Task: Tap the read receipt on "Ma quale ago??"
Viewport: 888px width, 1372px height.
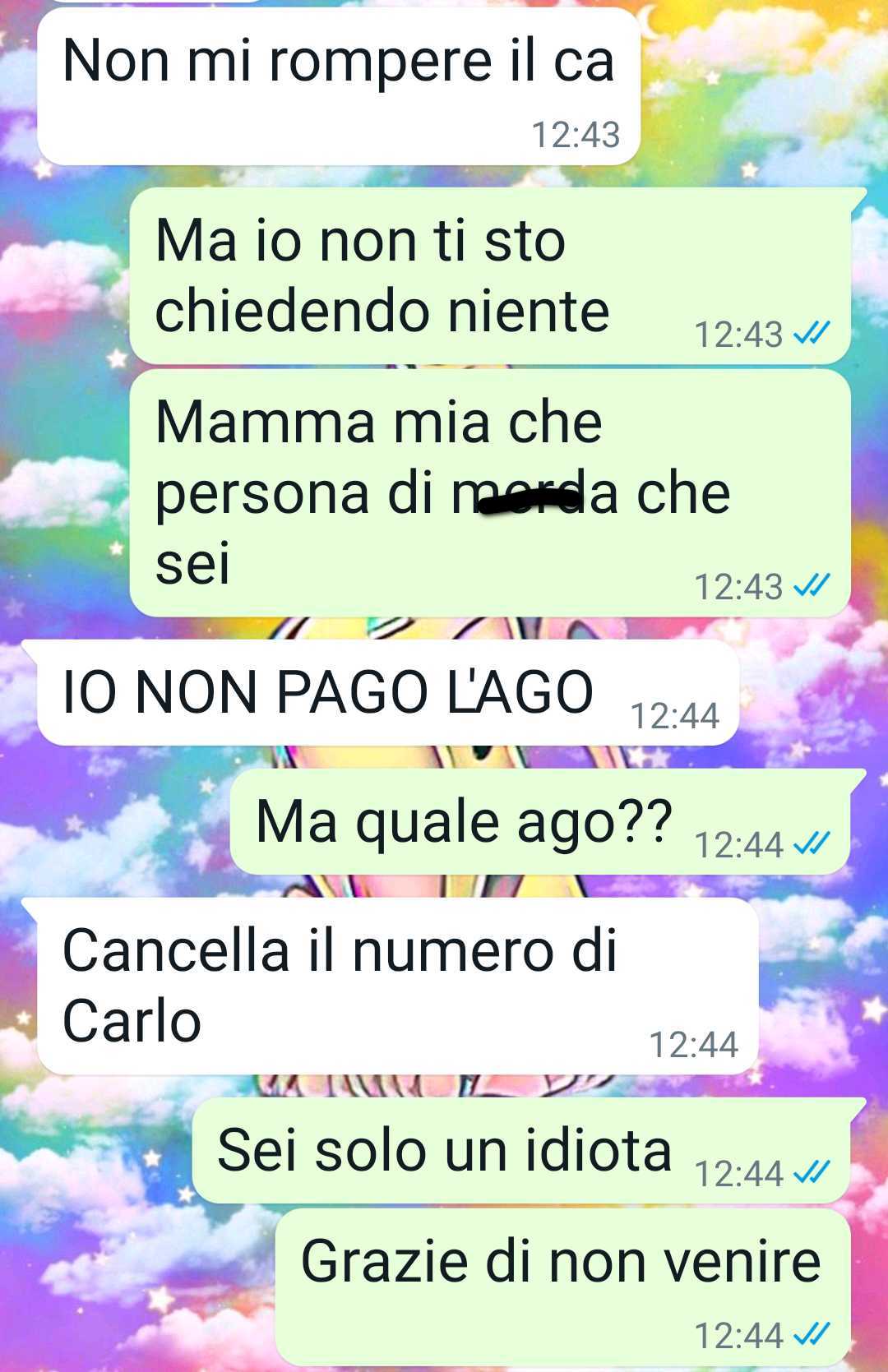Action: pyautogui.click(x=811, y=843)
